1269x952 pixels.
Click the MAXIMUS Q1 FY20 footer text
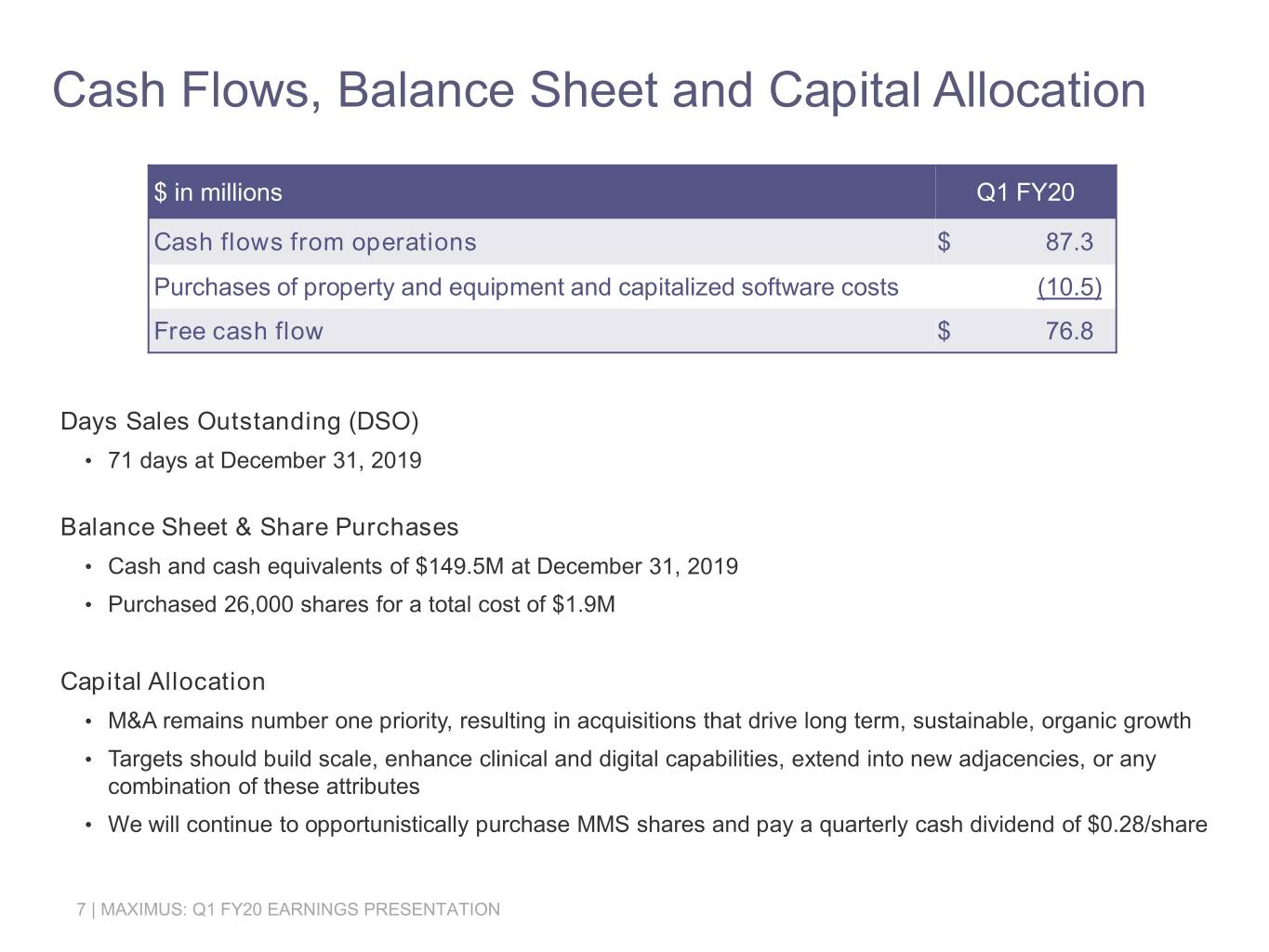289,909
